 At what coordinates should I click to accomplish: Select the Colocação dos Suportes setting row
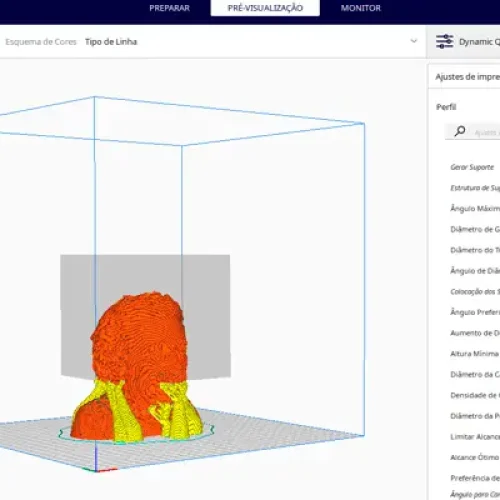pos(475,292)
